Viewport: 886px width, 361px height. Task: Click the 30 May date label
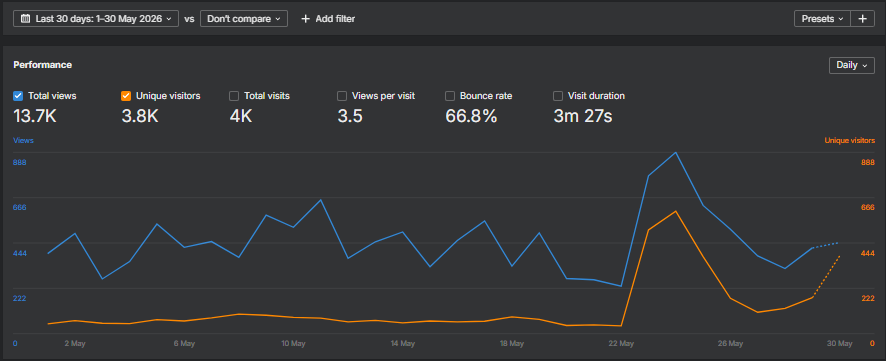tap(840, 343)
